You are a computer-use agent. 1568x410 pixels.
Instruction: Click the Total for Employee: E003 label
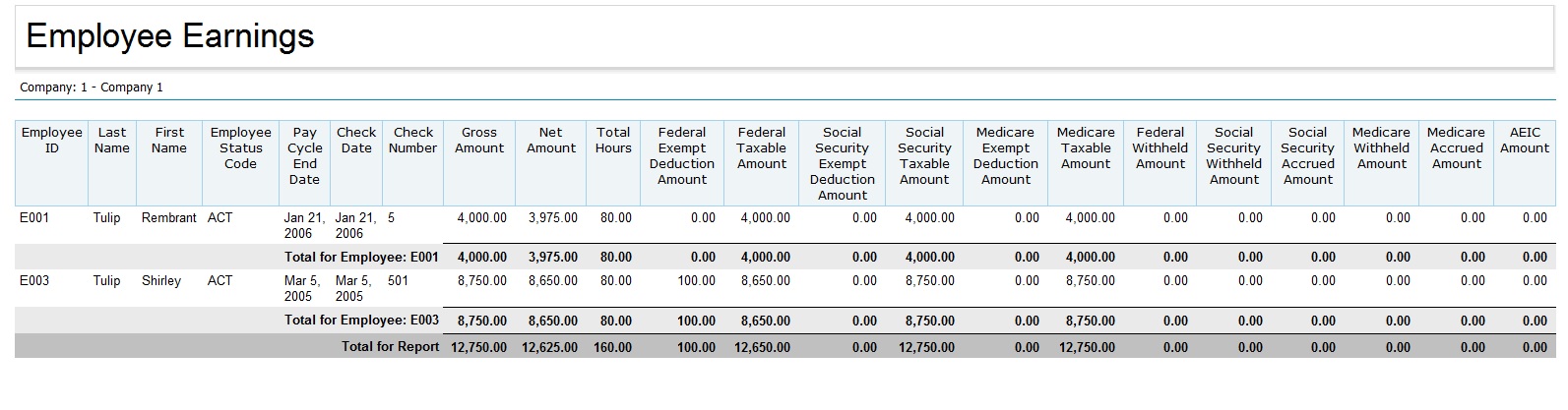pos(361,321)
